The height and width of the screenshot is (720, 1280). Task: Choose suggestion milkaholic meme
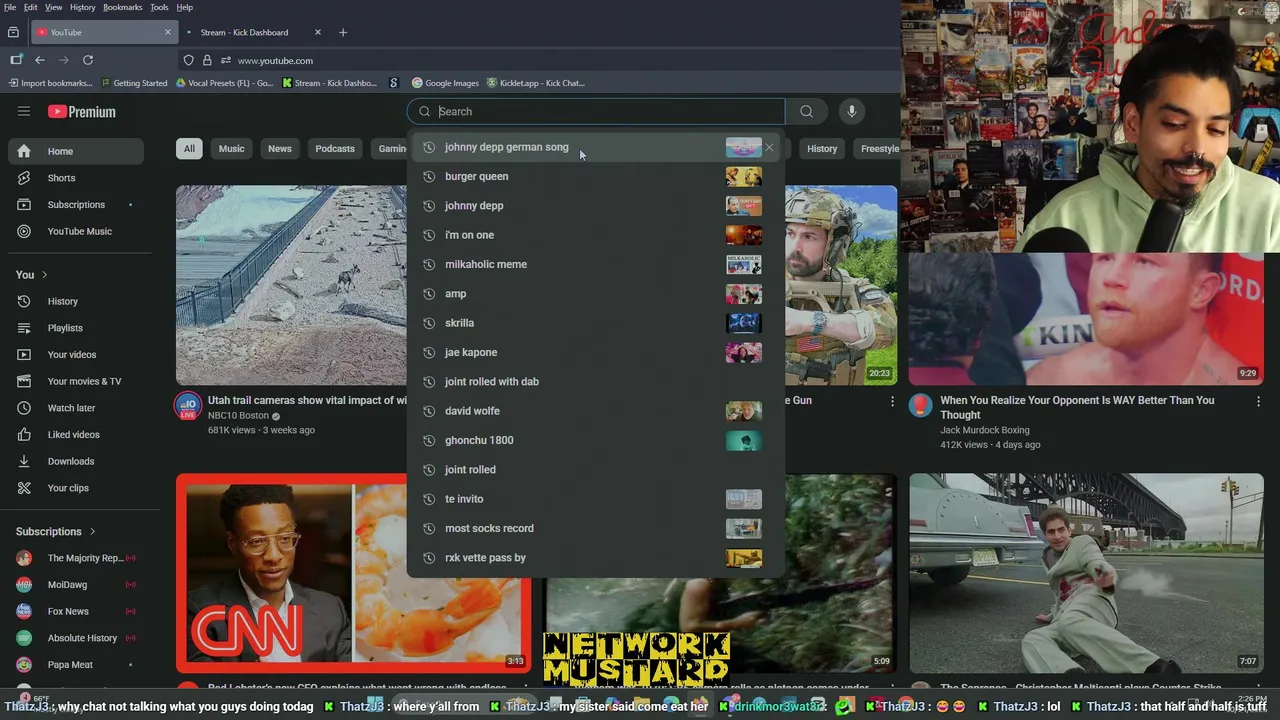[594, 264]
